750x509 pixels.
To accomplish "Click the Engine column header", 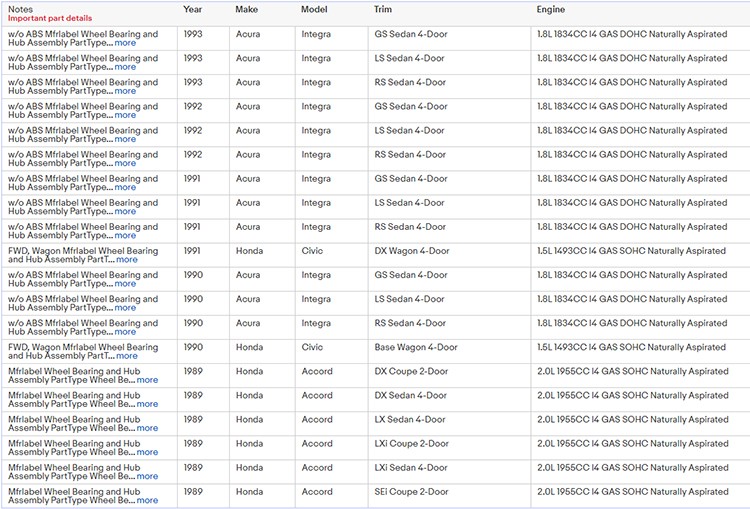I will point(551,9).
